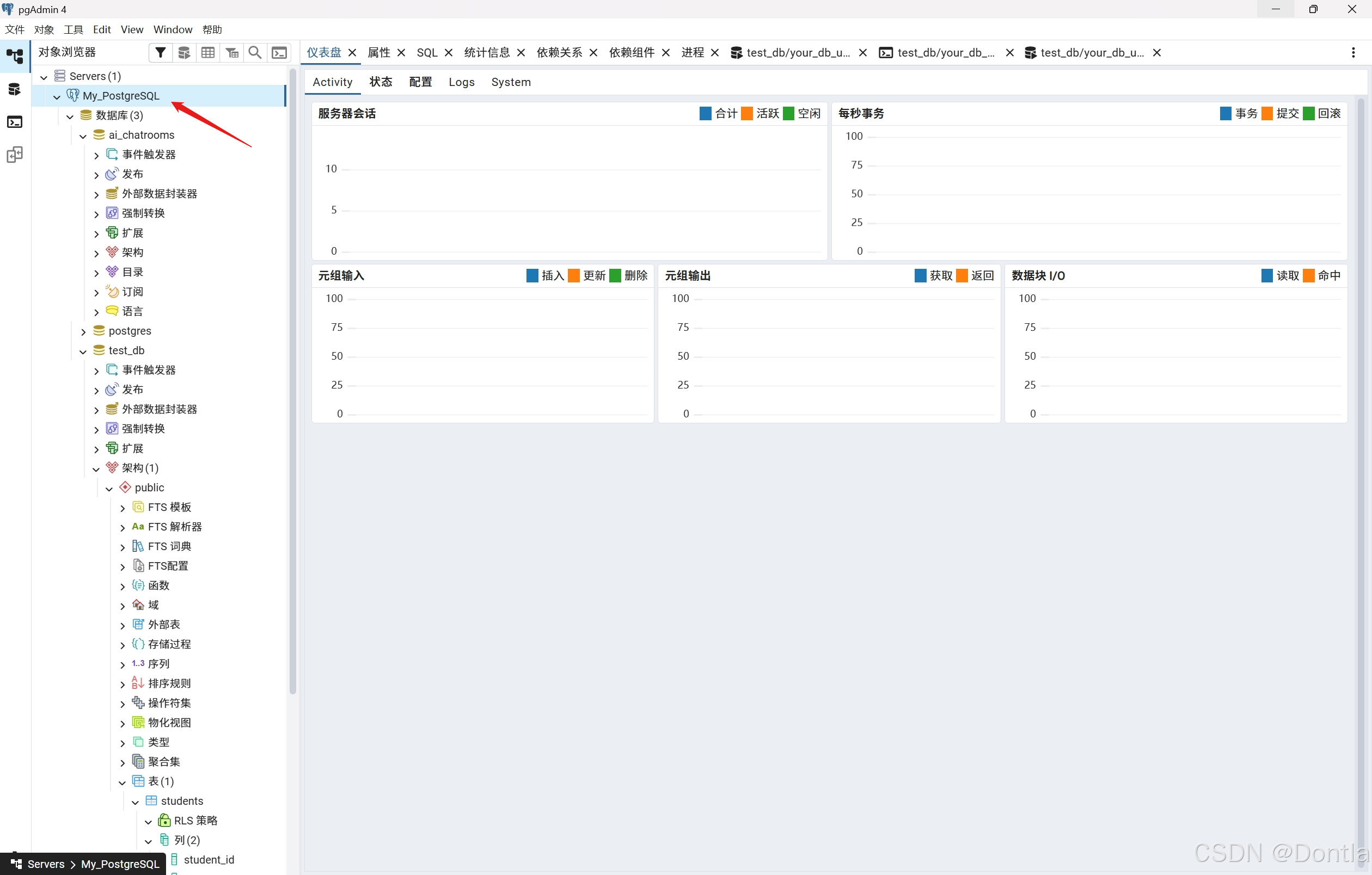Viewport: 1372px width, 875px height.
Task: Collapse the My_PostgreSQL server node
Action: coord(57,97)
